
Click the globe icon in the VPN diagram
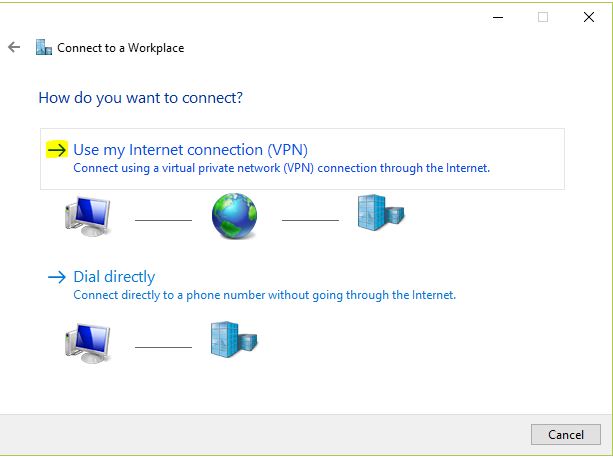235,215
